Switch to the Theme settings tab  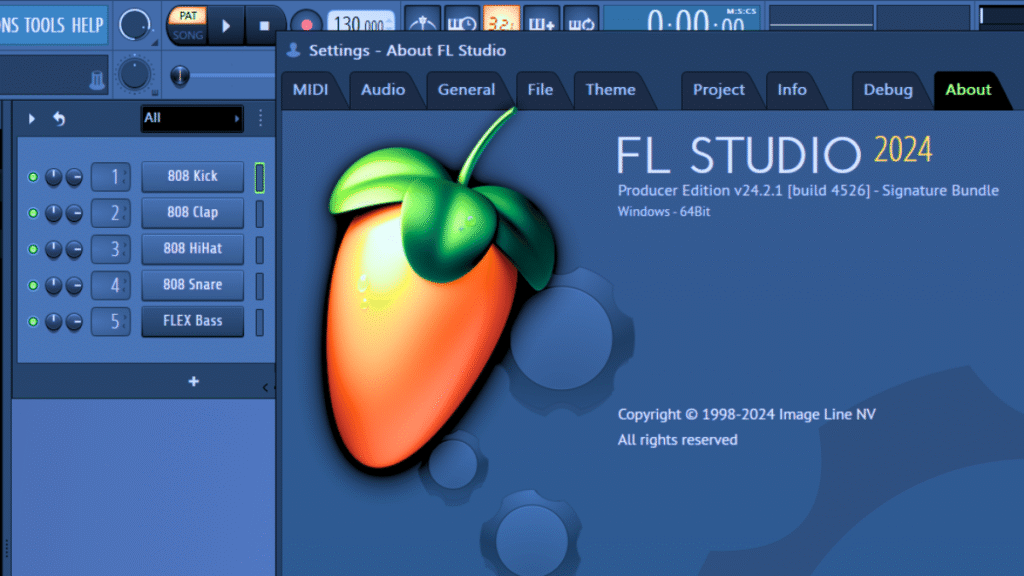610,90
